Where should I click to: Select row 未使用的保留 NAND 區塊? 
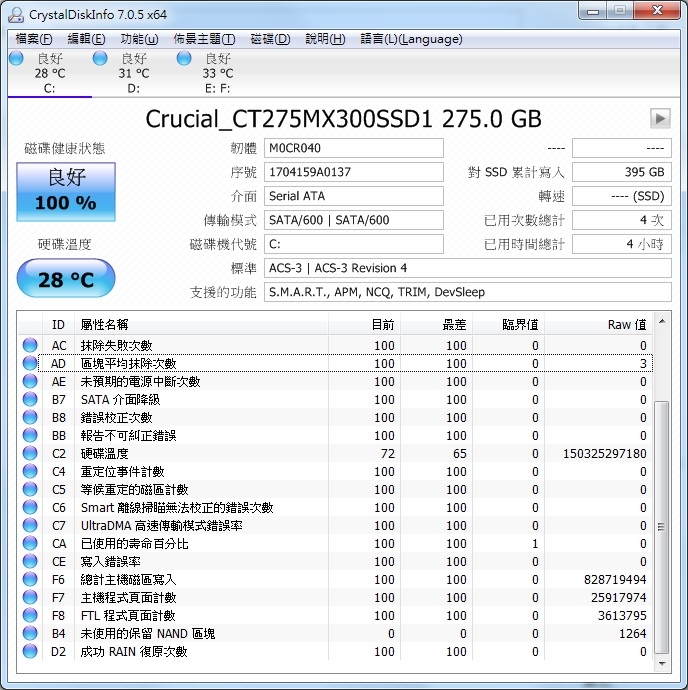(335, 633)
